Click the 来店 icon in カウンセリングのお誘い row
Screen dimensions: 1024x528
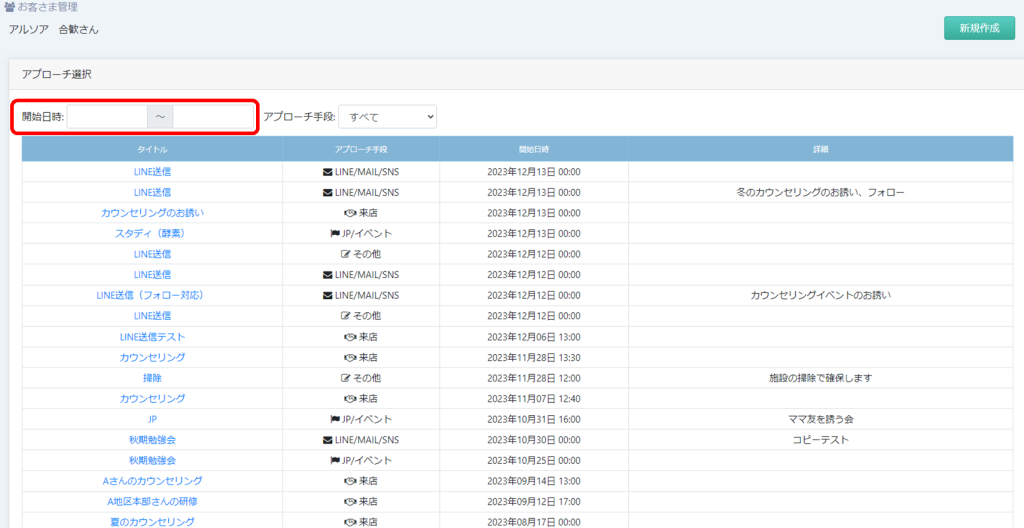point(349,213)
